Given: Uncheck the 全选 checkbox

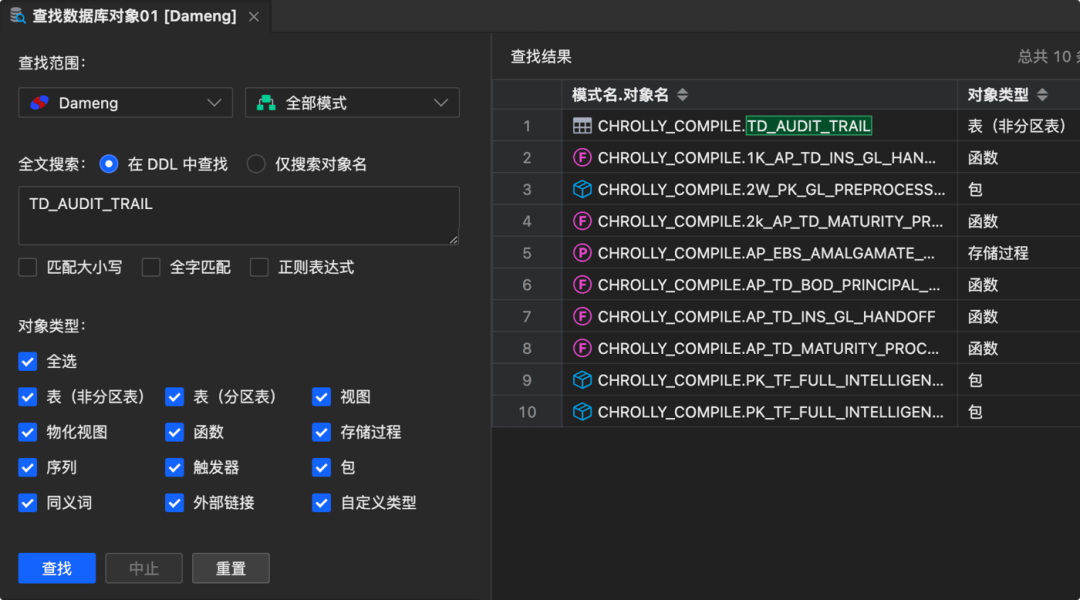Looking at the screenshot, I should pos(28,361).
